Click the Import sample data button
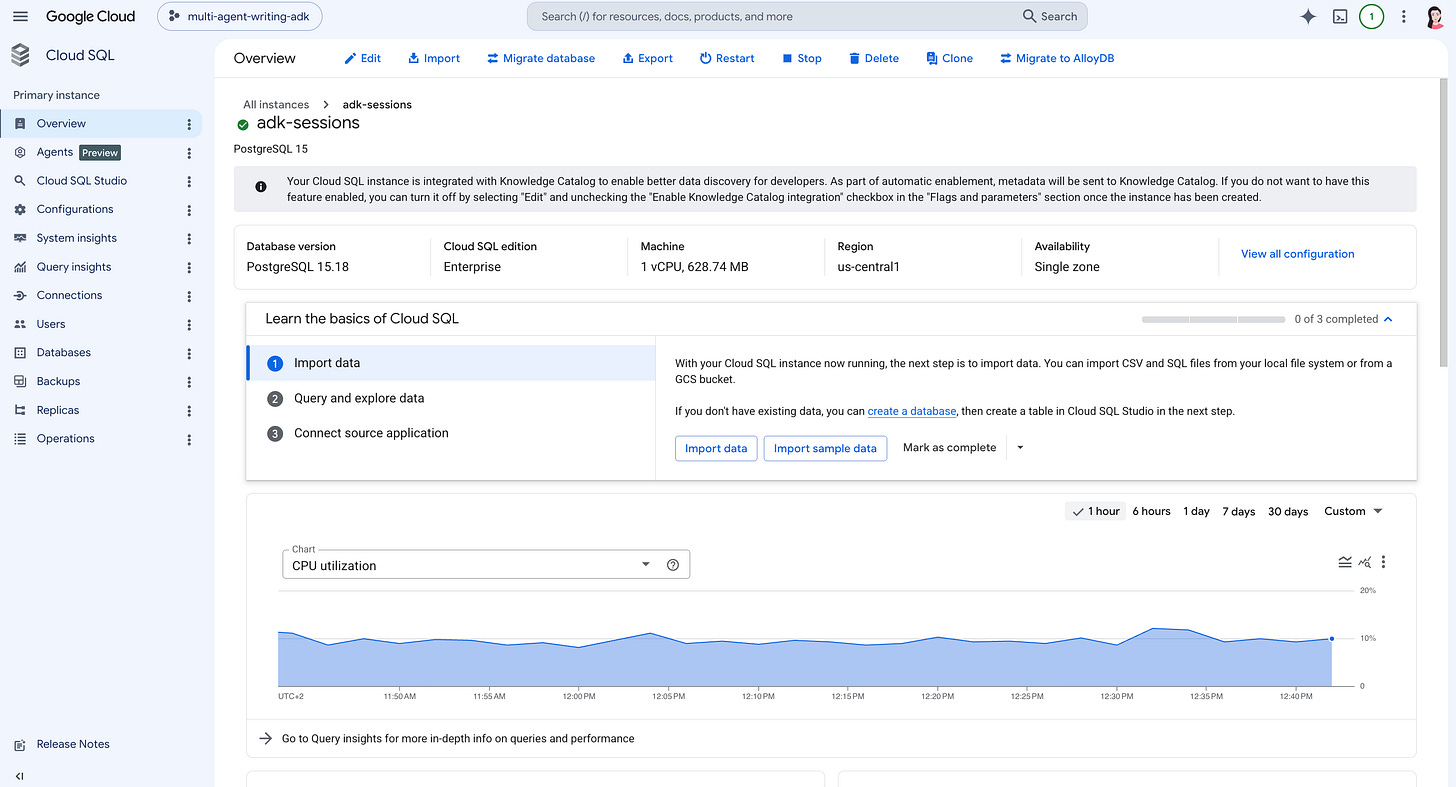Viewport: 1456px width, 787px height. coord(825,448)
